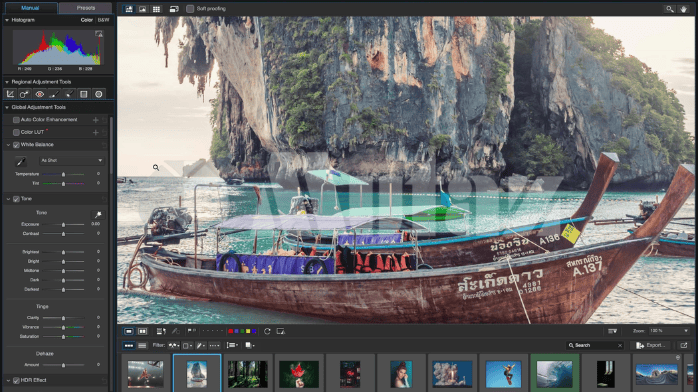This screenshot has width=698, height=392.
Task: Click the plus icon beside Color LUT
Action: [95, 132]
